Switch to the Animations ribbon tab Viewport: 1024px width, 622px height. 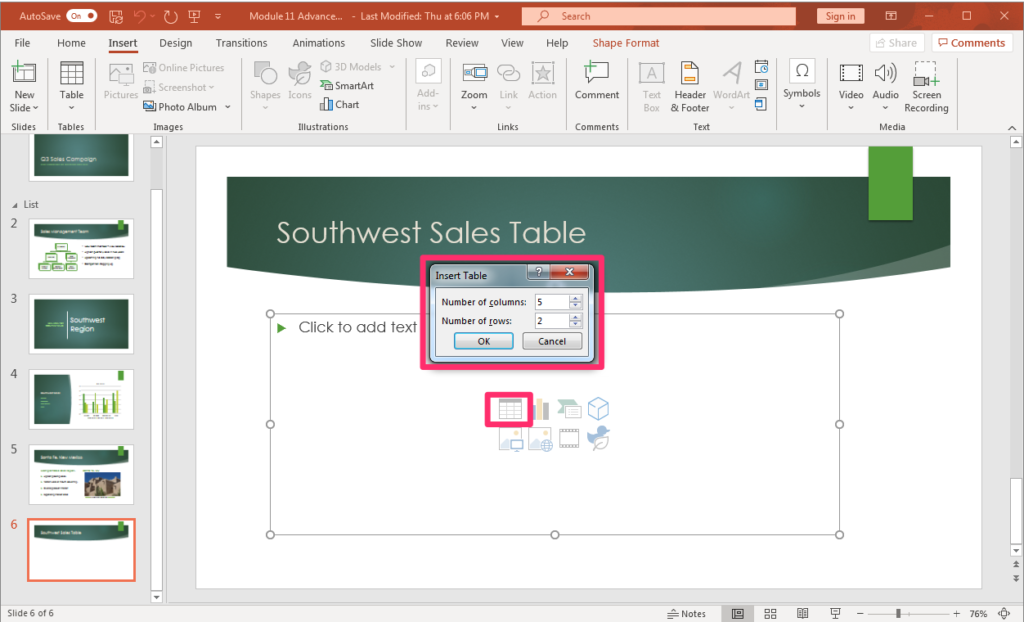click(x=318, y=43)
